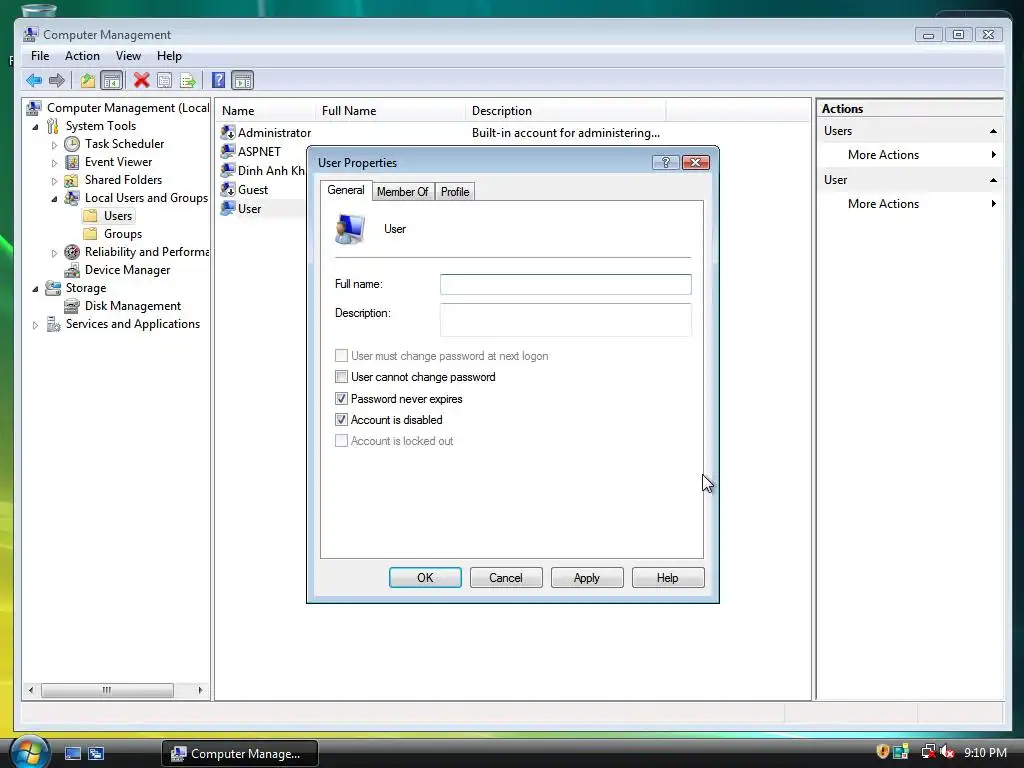Select the Dinh Anh Kh user icon
This screenshot has height=768, width=1024.
tap(228, 170)
